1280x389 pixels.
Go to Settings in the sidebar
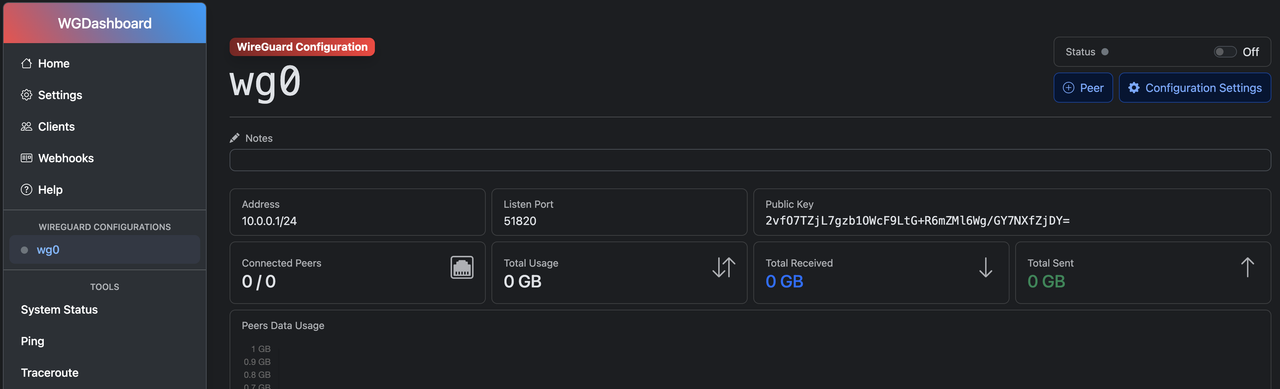pos(104,95)
